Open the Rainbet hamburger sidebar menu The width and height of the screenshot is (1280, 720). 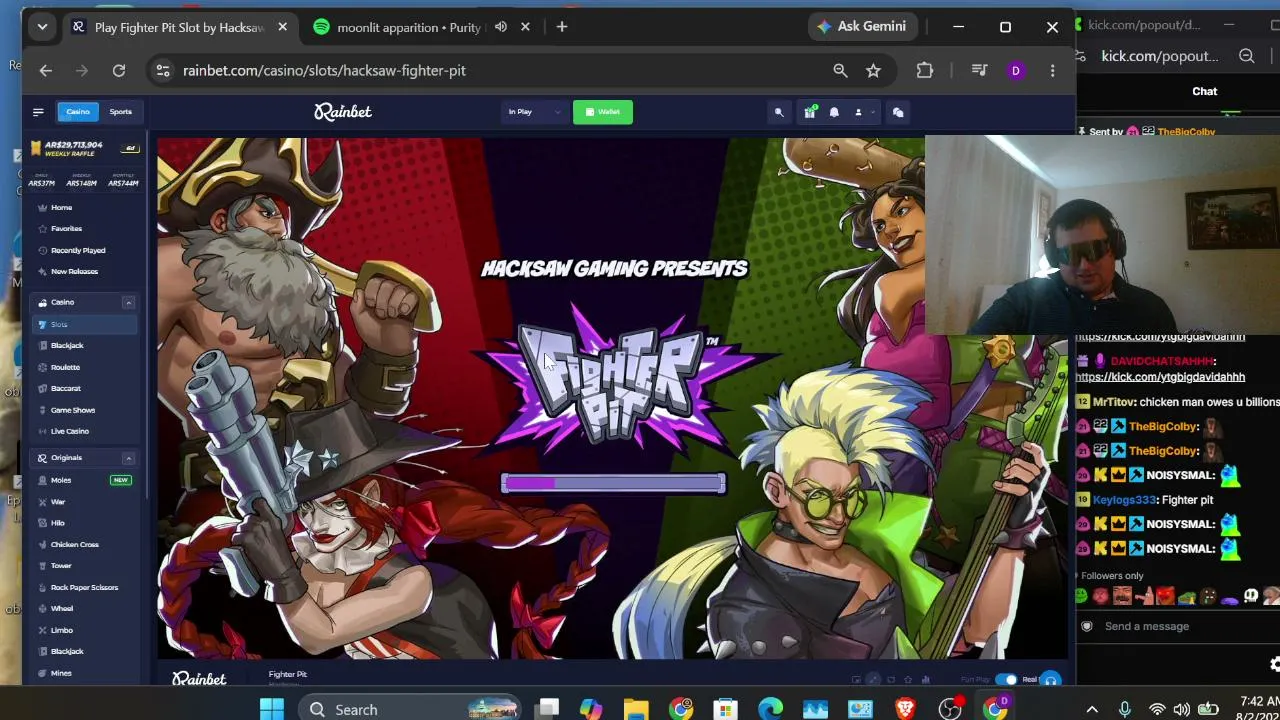click(38, 112)
